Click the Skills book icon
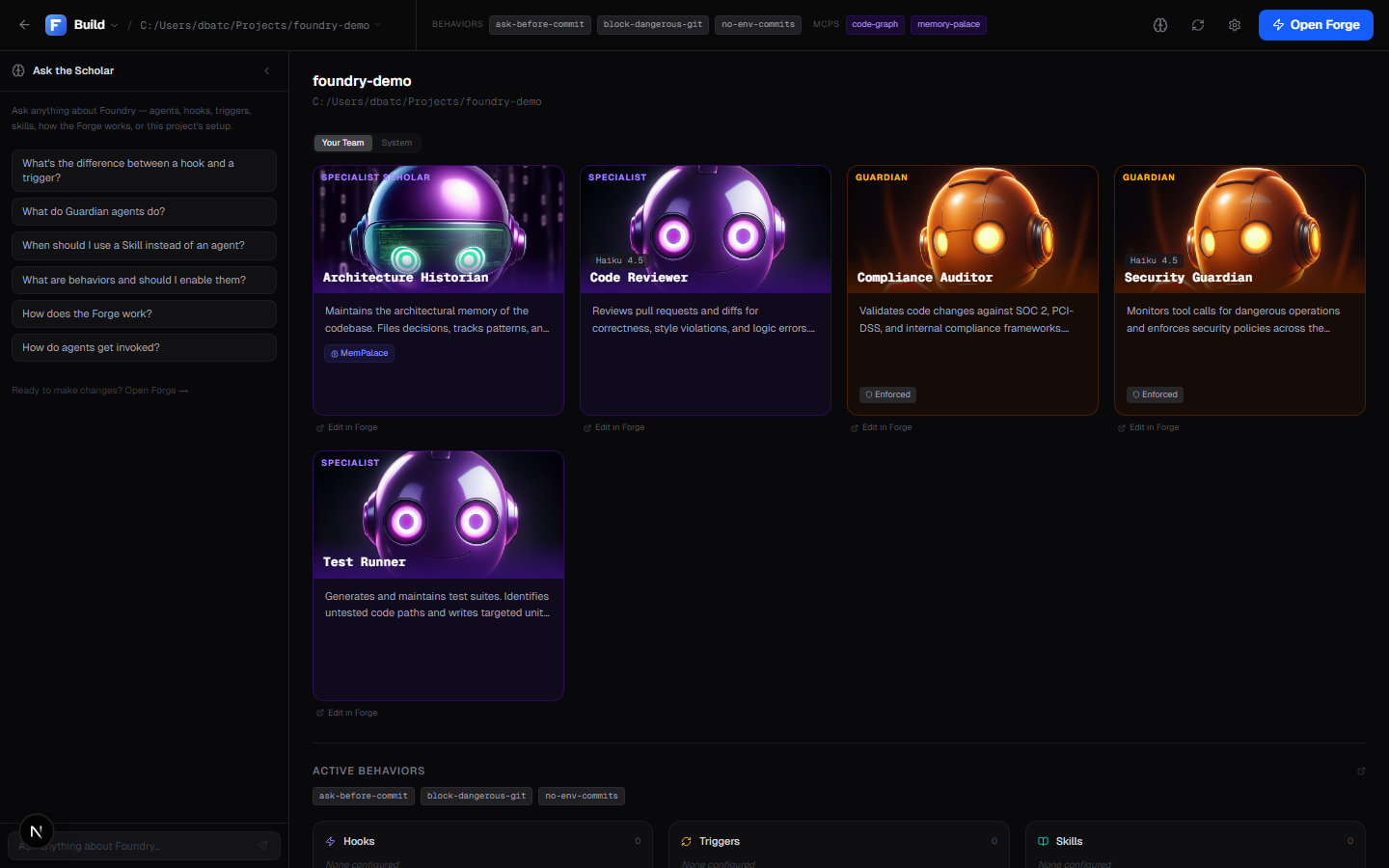1389x868 pixels. click(x=1043, y=841)
